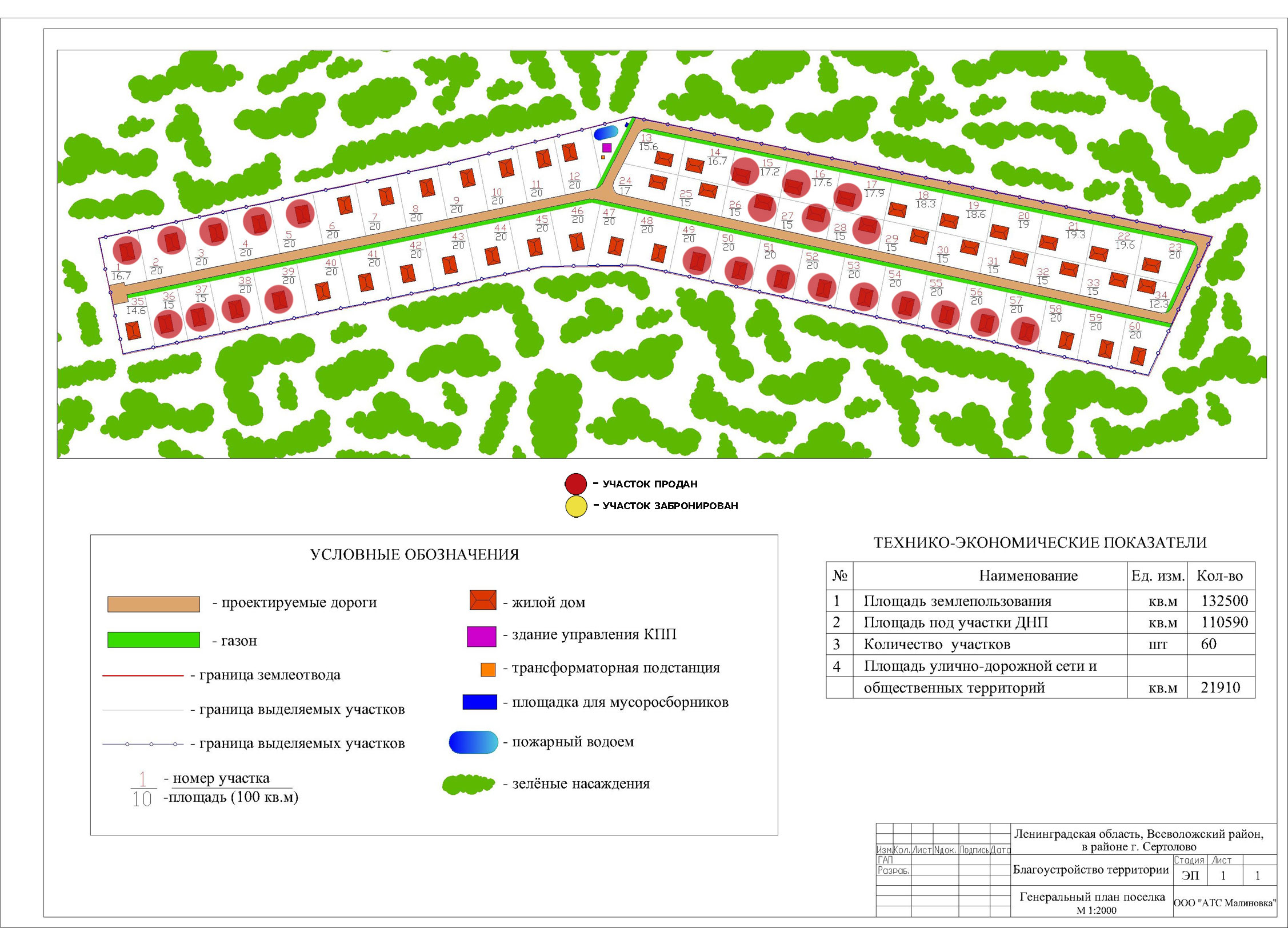Click the 'Площадь землепользования' table row
The width and height of the screenshot is (1288, 928).
[1041, 601]
